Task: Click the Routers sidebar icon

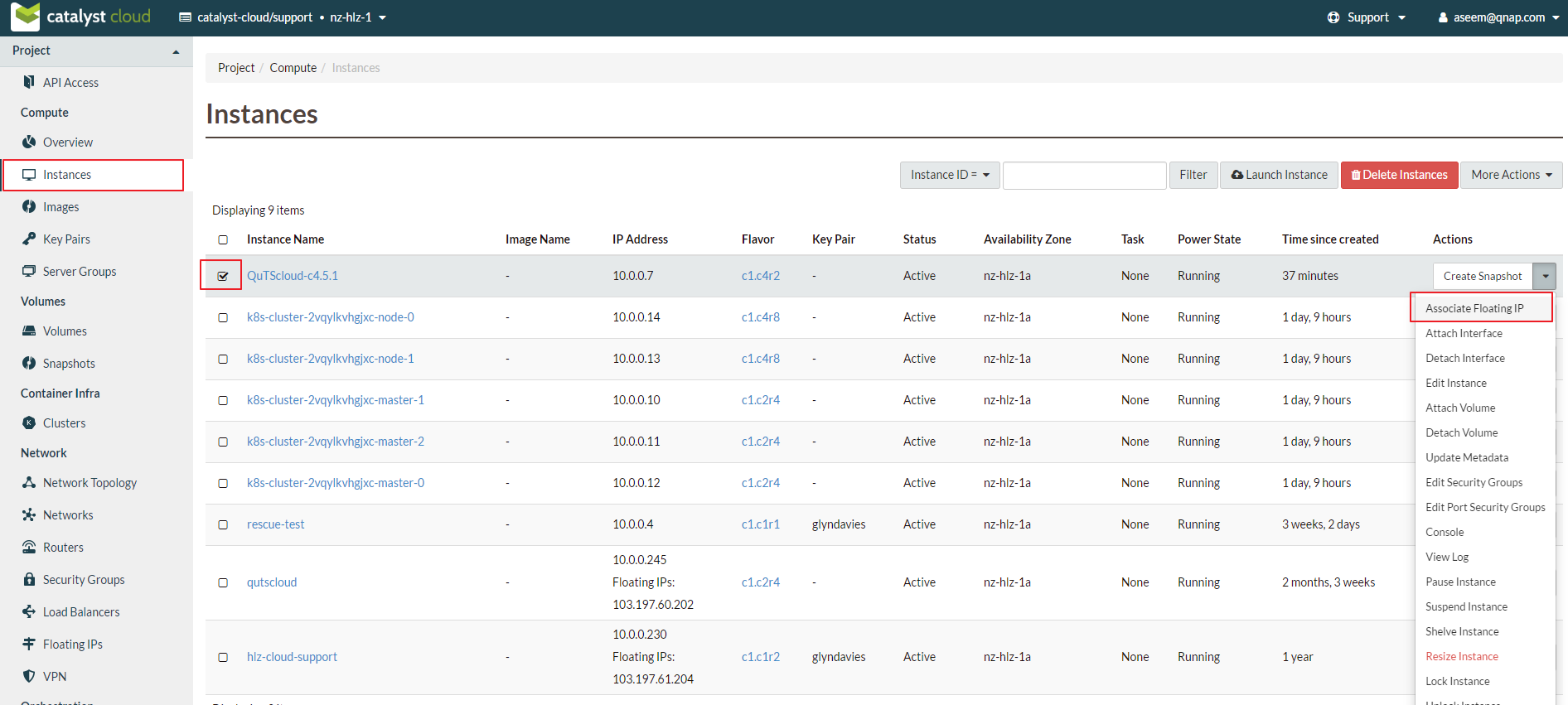Action: [x=29, y=547]
